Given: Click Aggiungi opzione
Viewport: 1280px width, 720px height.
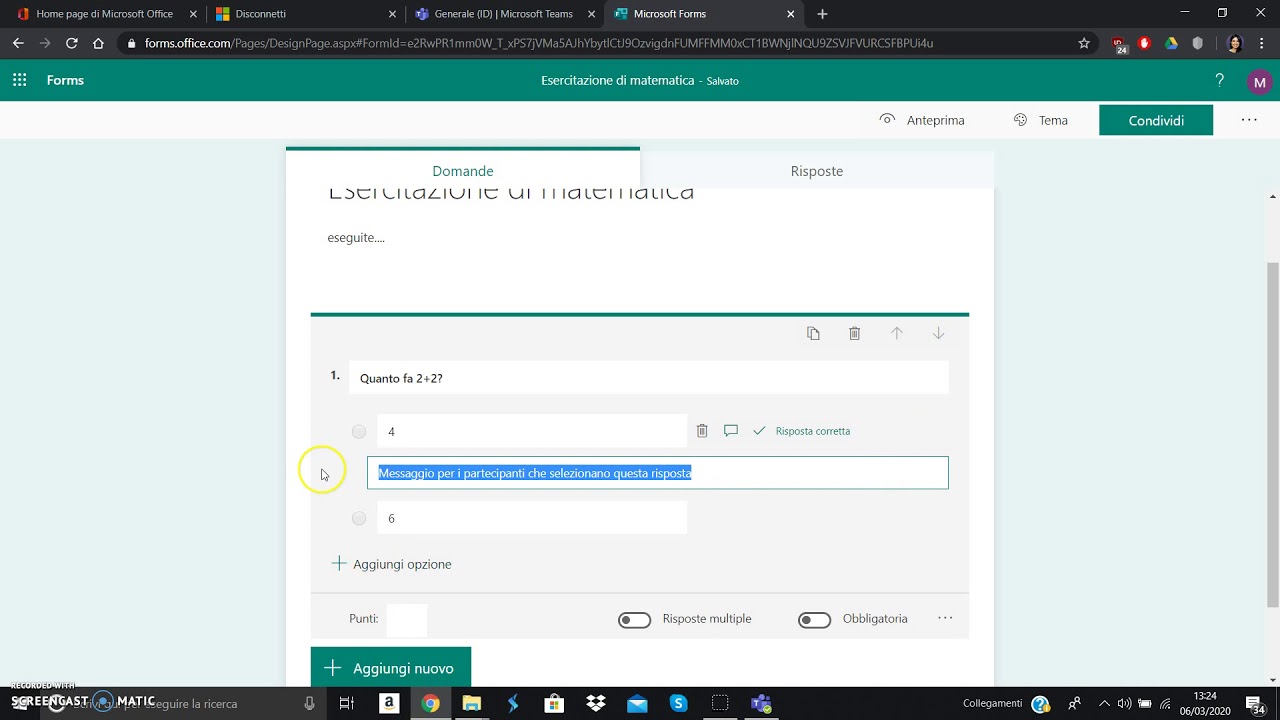Looking at the screenshot, I should [x=392, y=564].
